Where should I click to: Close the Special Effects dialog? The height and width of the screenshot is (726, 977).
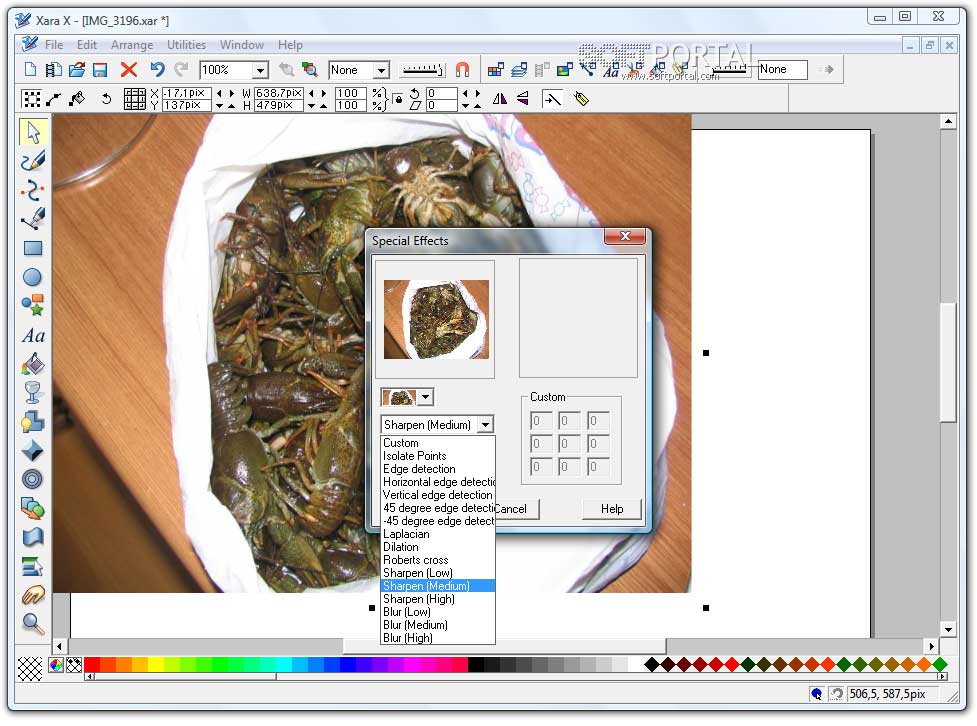pos(625,236)
